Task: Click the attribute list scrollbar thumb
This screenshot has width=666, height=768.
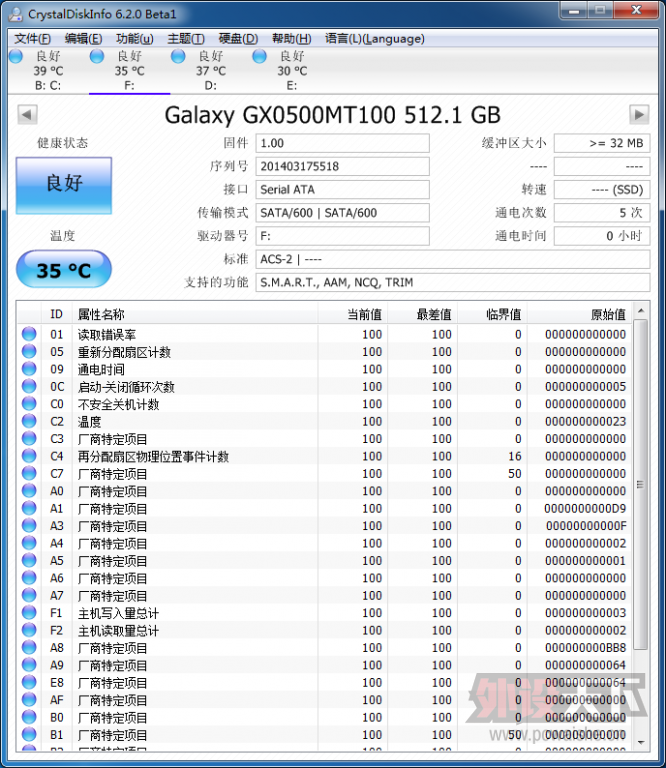Action: (x=641, y=484)
